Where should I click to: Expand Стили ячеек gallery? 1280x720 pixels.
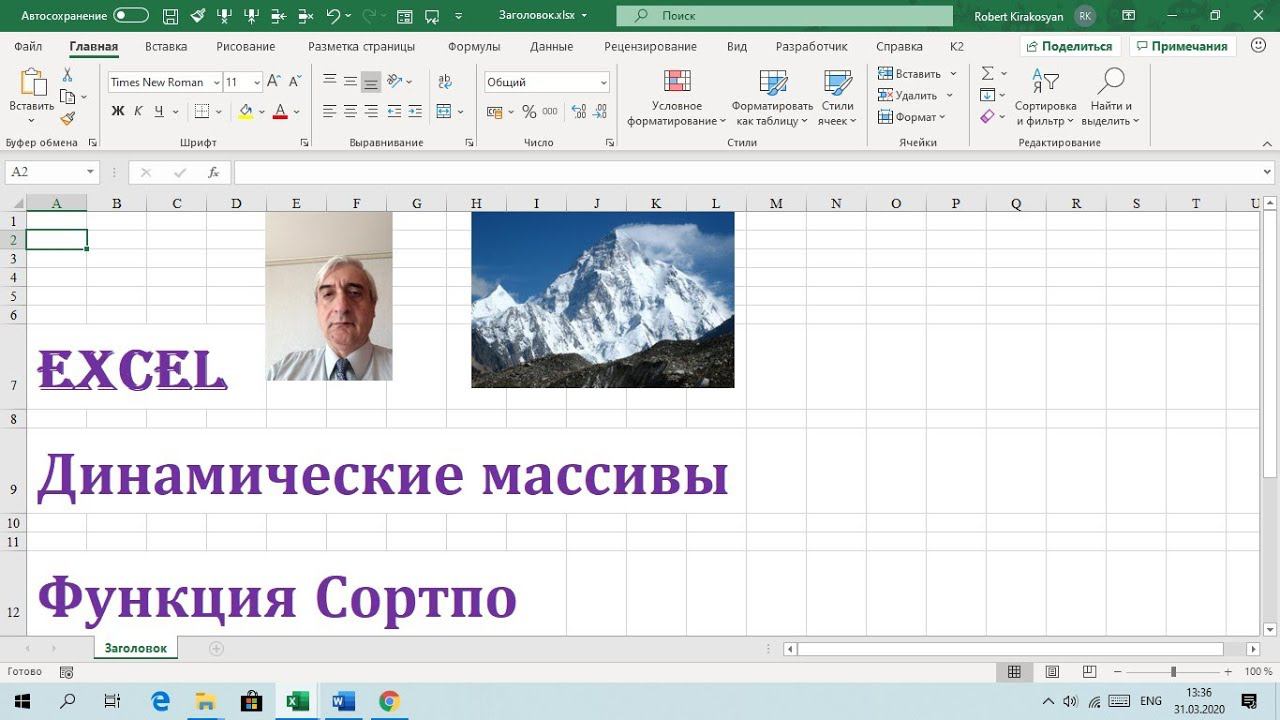coord(837,98)
